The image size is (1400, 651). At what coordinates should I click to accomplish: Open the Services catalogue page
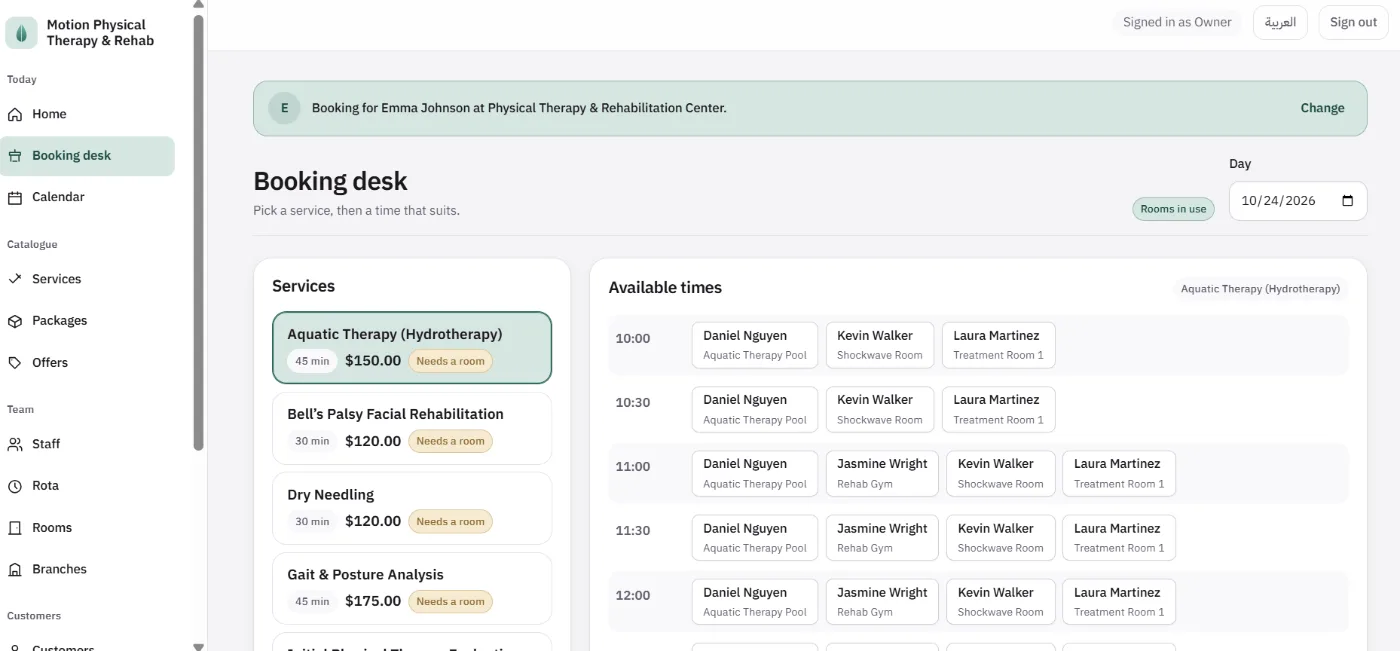pos(87,279)
